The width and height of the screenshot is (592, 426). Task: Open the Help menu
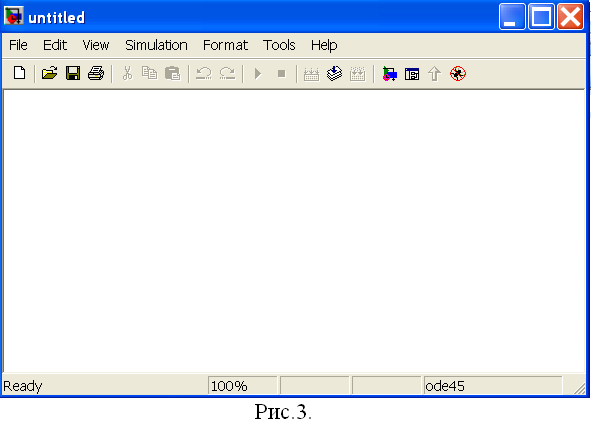coord(324,45)
